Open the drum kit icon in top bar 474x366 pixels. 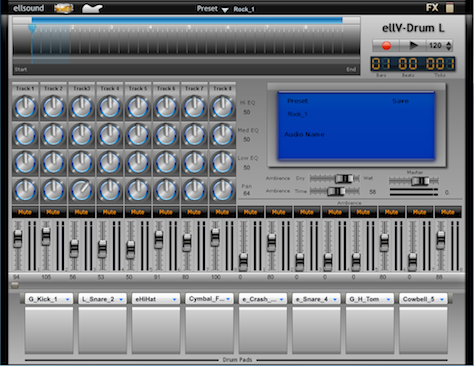point(64,8)
